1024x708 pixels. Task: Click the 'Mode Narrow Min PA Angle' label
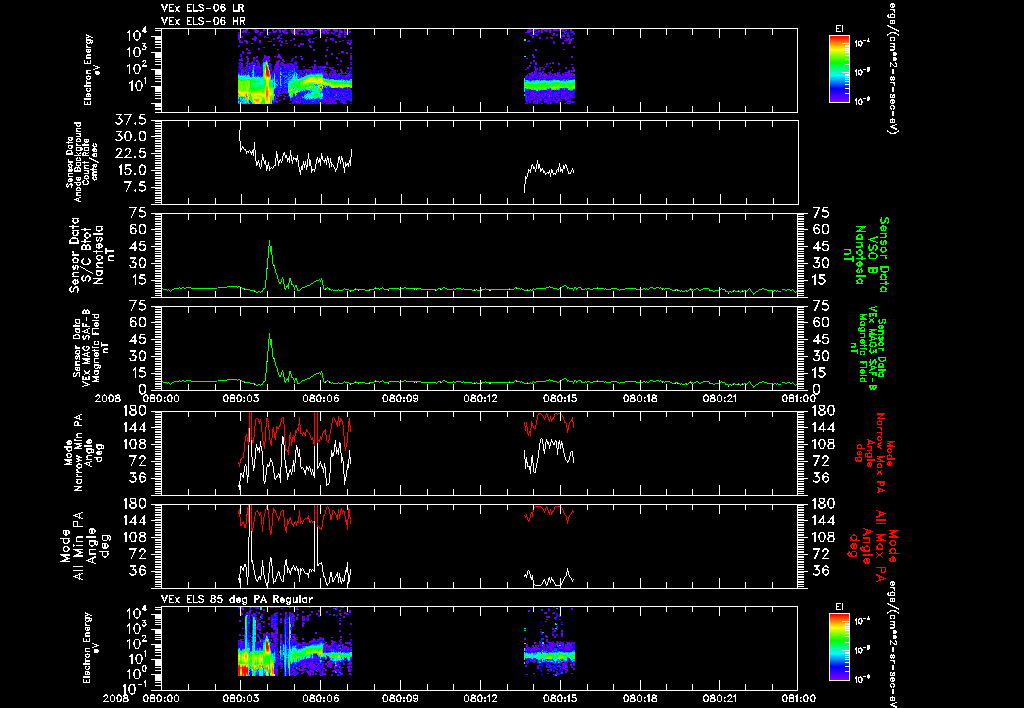point(83,452)
